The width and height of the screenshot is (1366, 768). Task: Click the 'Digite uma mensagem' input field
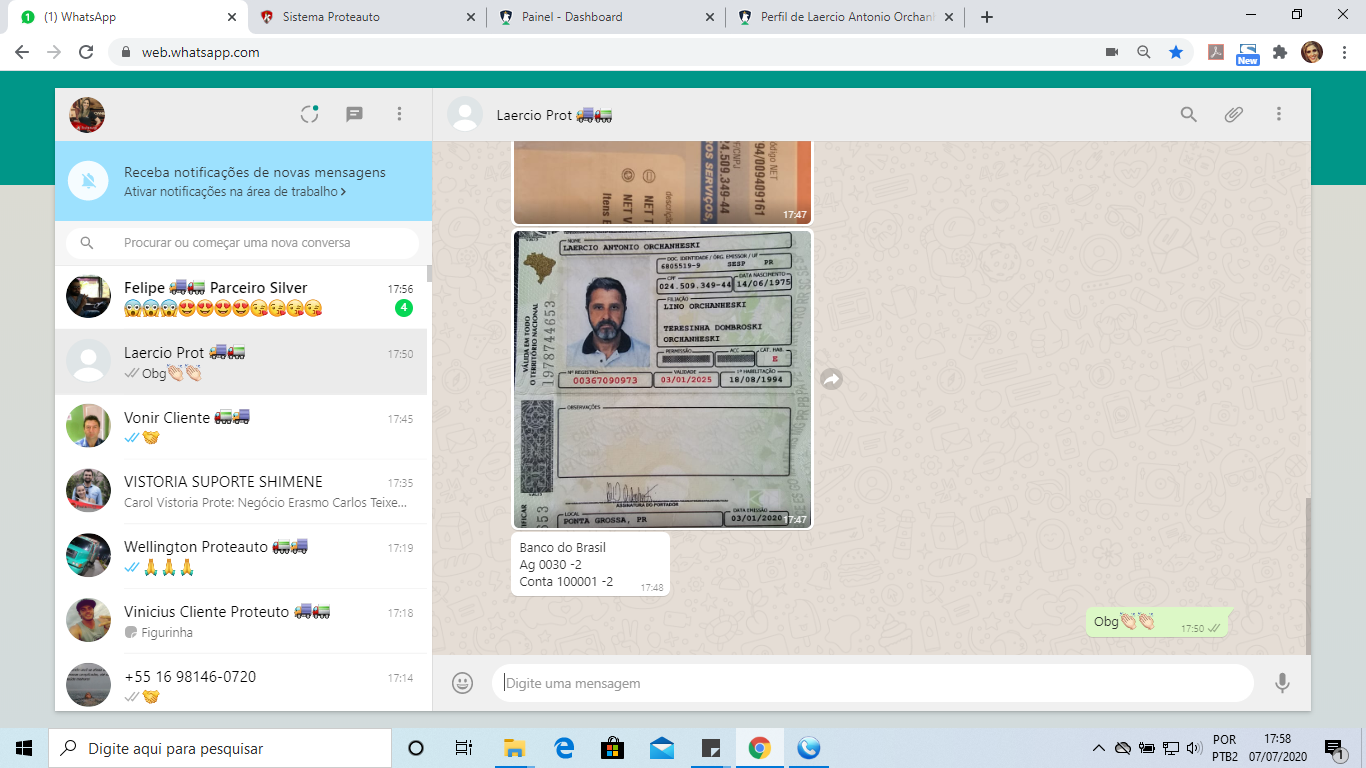pos(870,683)
